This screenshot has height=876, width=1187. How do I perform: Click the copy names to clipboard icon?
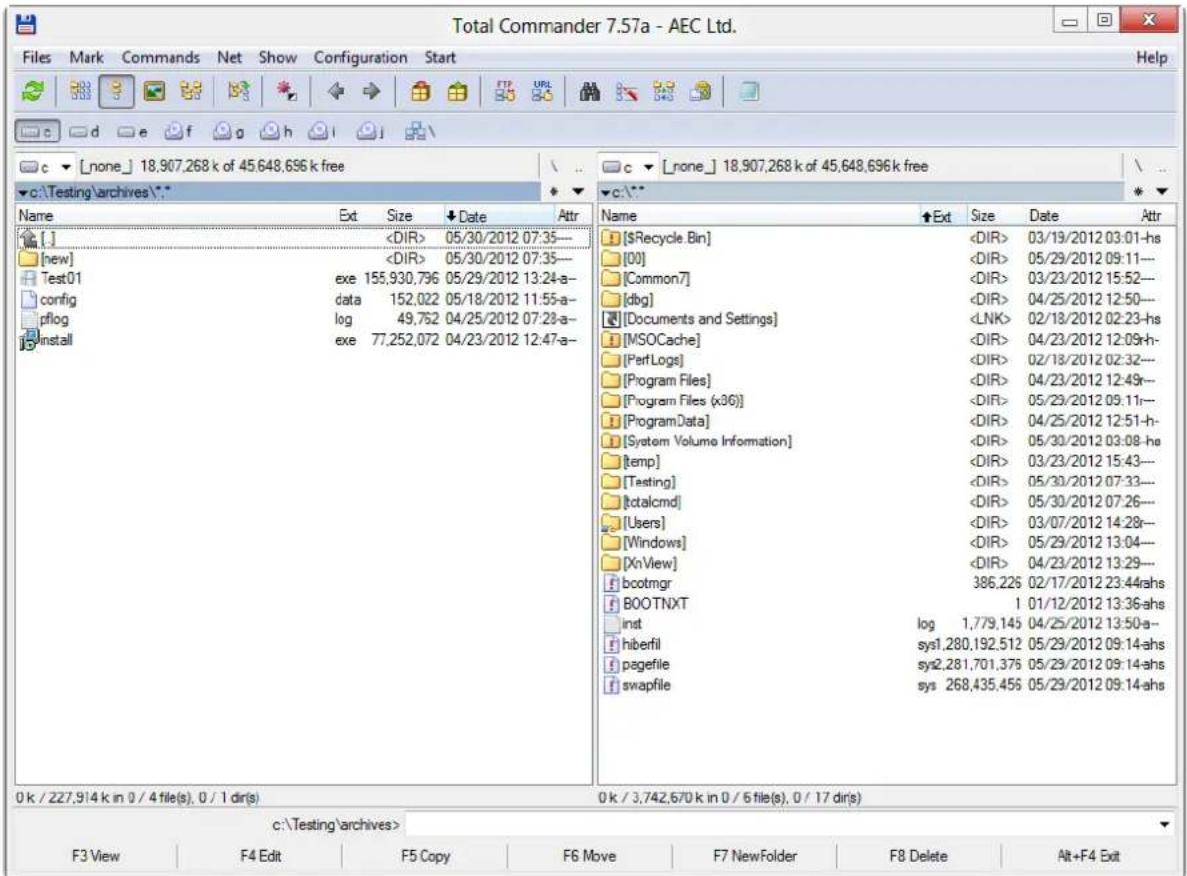[701, 92]
